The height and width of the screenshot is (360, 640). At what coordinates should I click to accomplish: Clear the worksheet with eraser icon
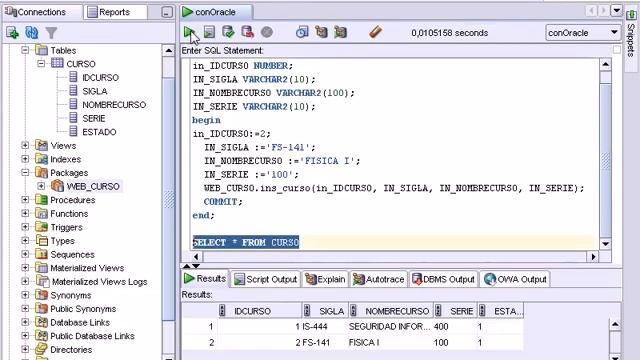pos(376,32)
